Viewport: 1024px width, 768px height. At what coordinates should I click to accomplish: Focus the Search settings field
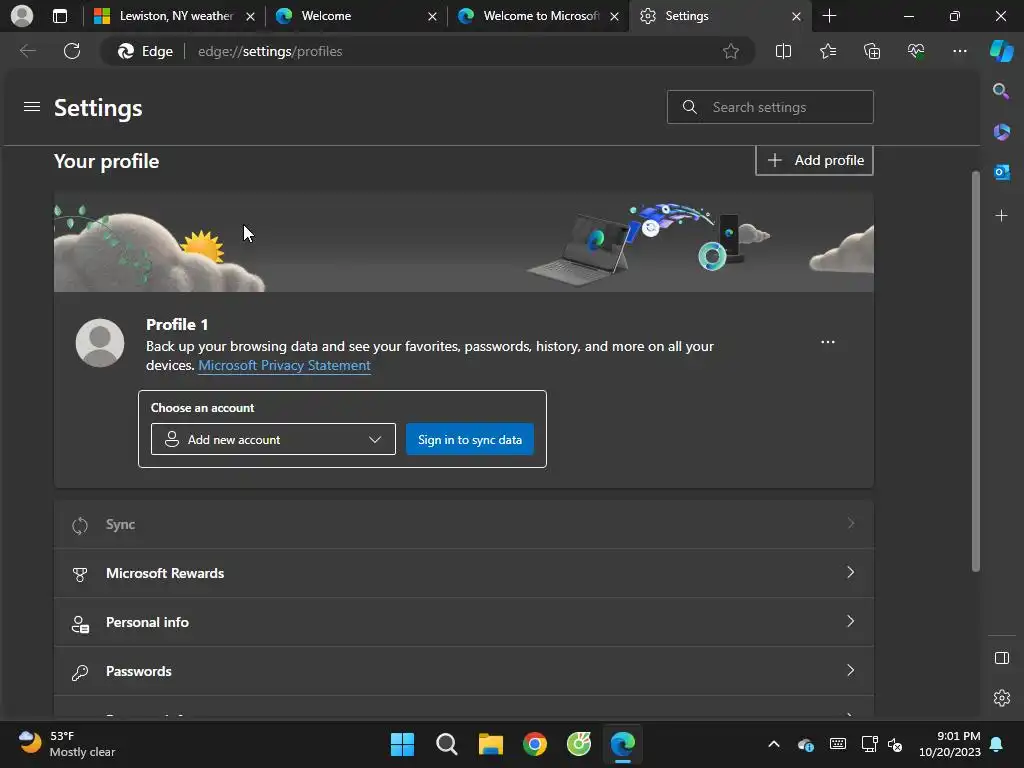click(770, 107)
